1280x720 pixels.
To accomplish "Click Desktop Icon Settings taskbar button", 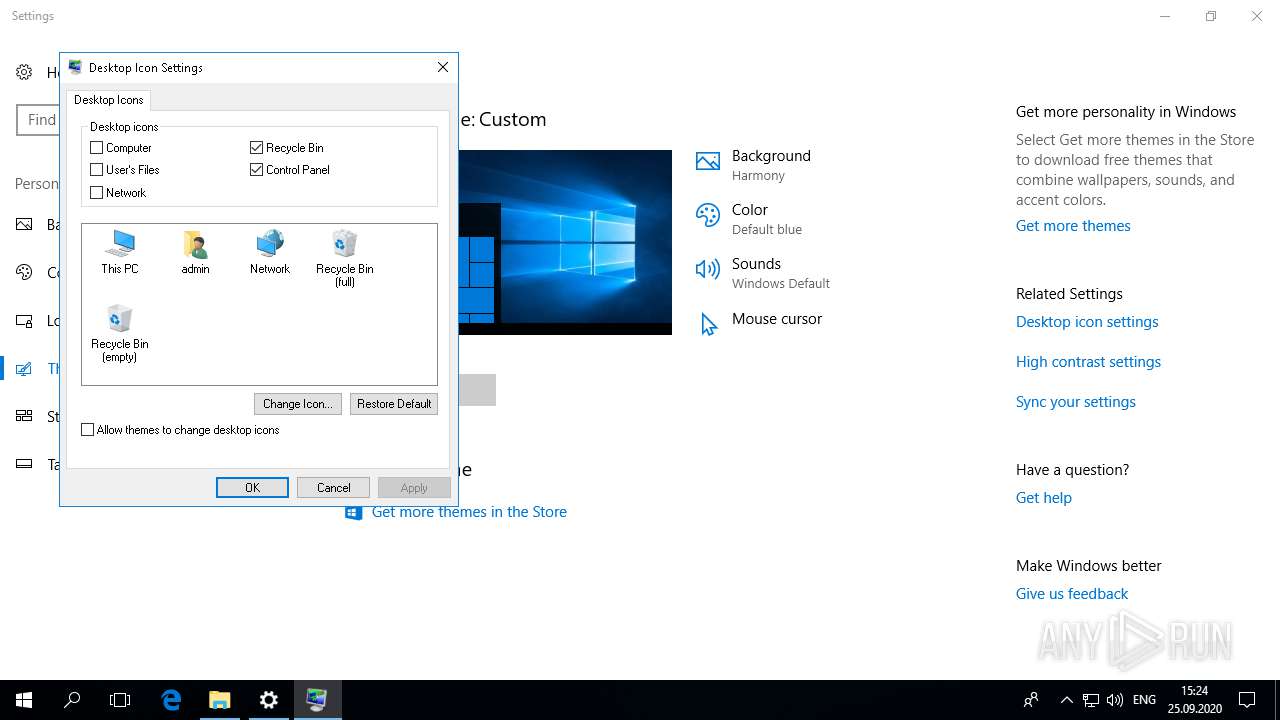I will coord(317,700).
